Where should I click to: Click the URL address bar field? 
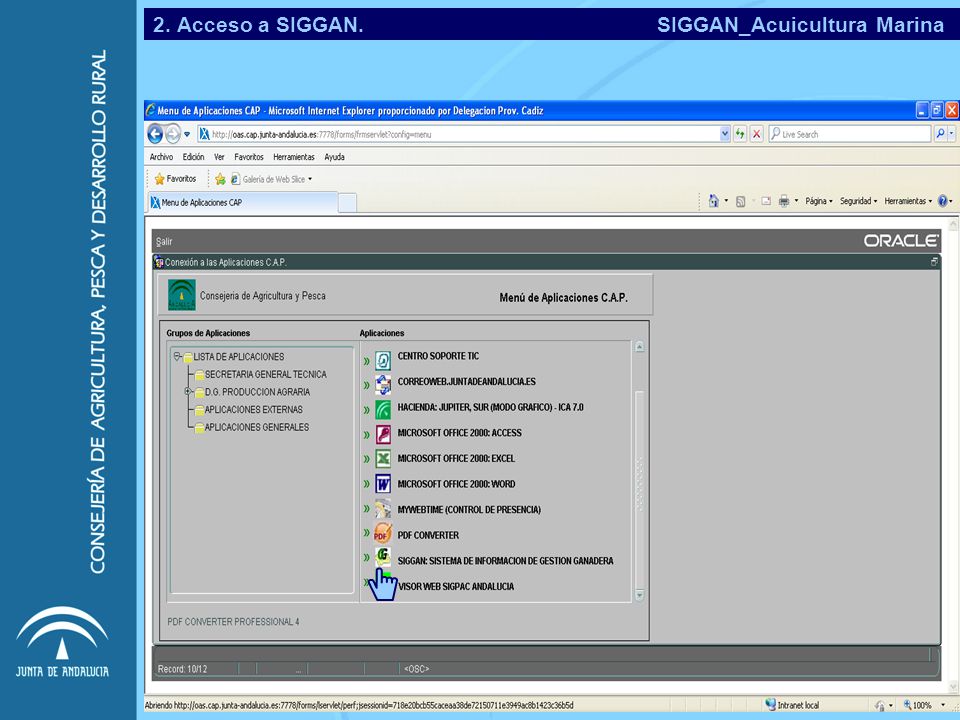pos(459,133)
